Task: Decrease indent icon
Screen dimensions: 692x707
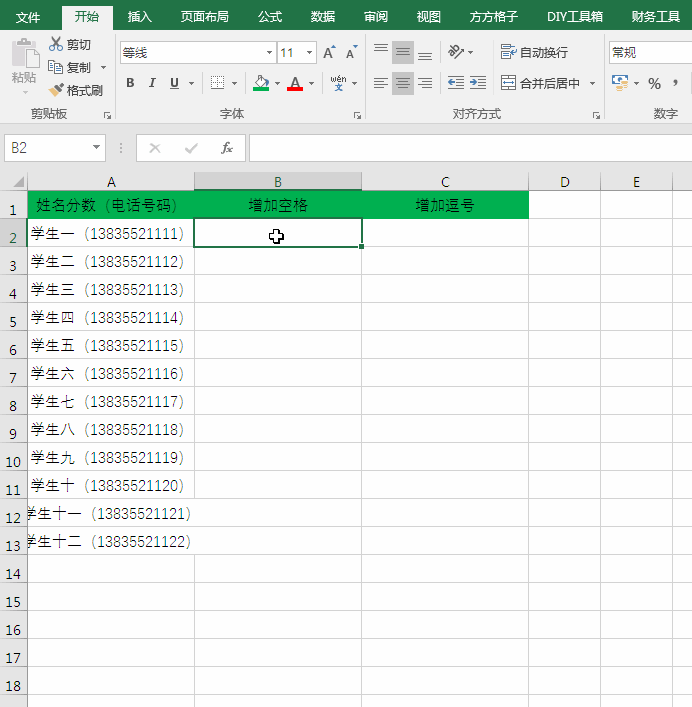Action: coord(456,83)
